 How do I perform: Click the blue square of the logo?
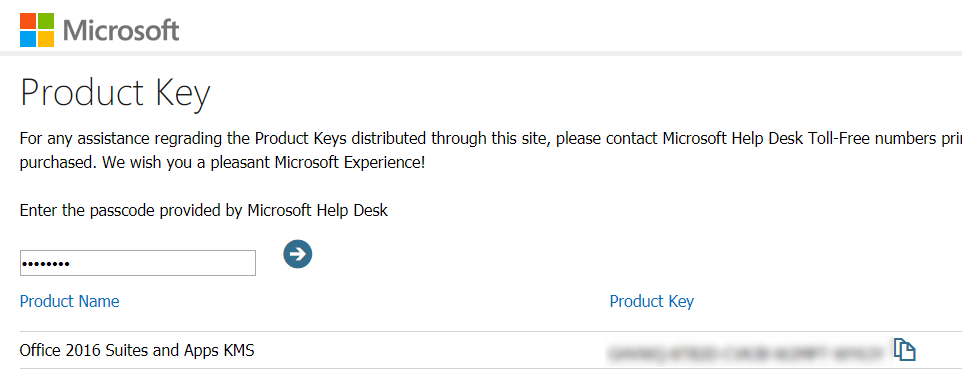point(28,39)
